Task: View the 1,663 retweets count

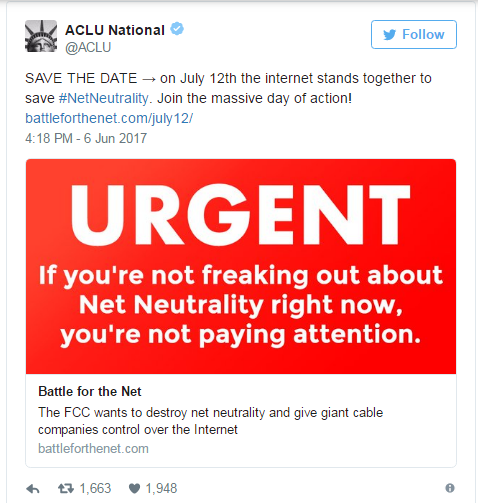Action: tap(95, 489)
